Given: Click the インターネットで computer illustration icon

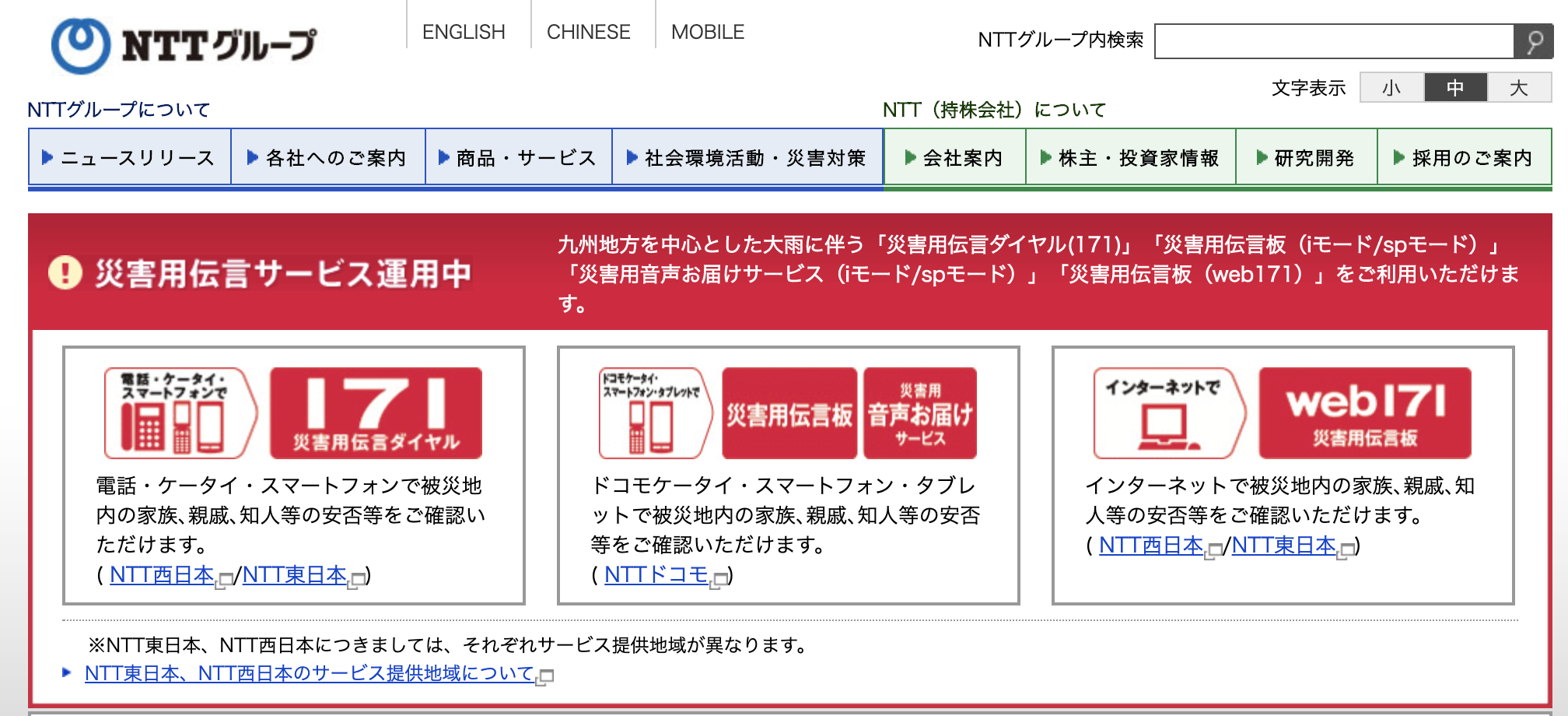Looking at the screenshot, I should (x=1170, y=413).
